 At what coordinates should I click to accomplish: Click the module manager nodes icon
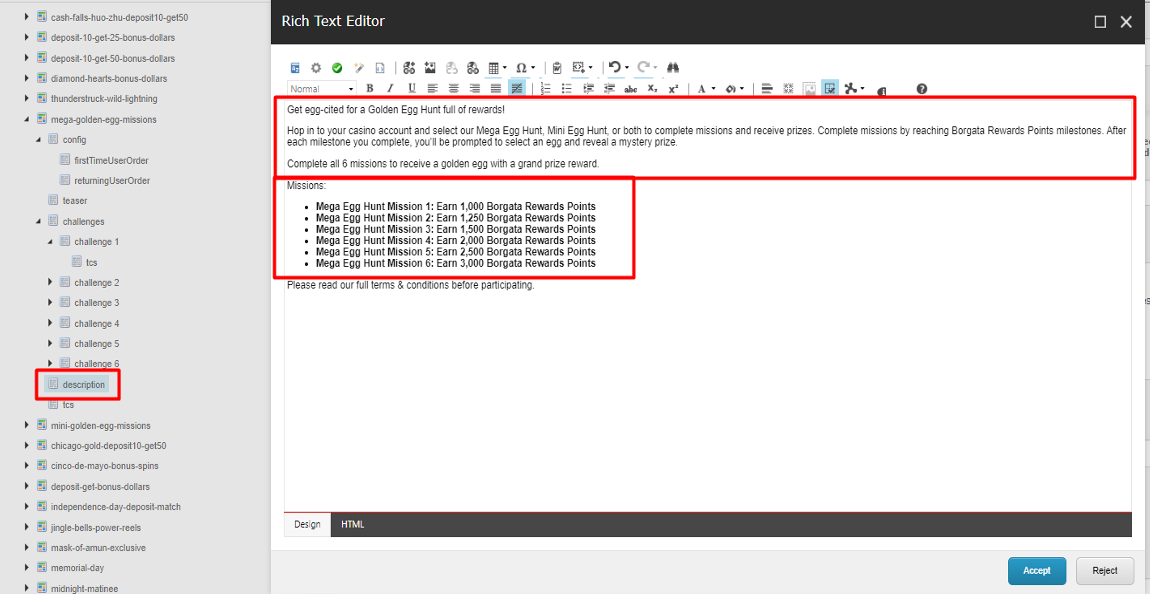851,89
